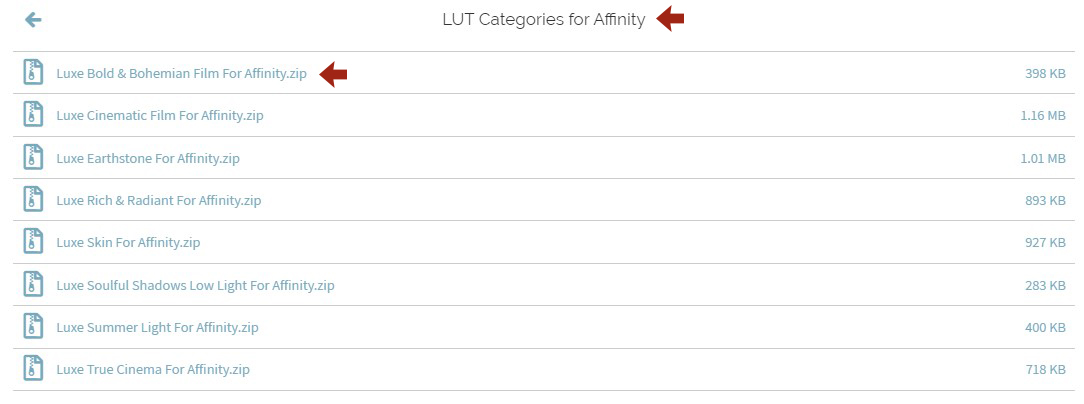Screen dimensions: 1084x404
Task: Click zip icon beside Luxe Earthstone
Action: [34, 158]
